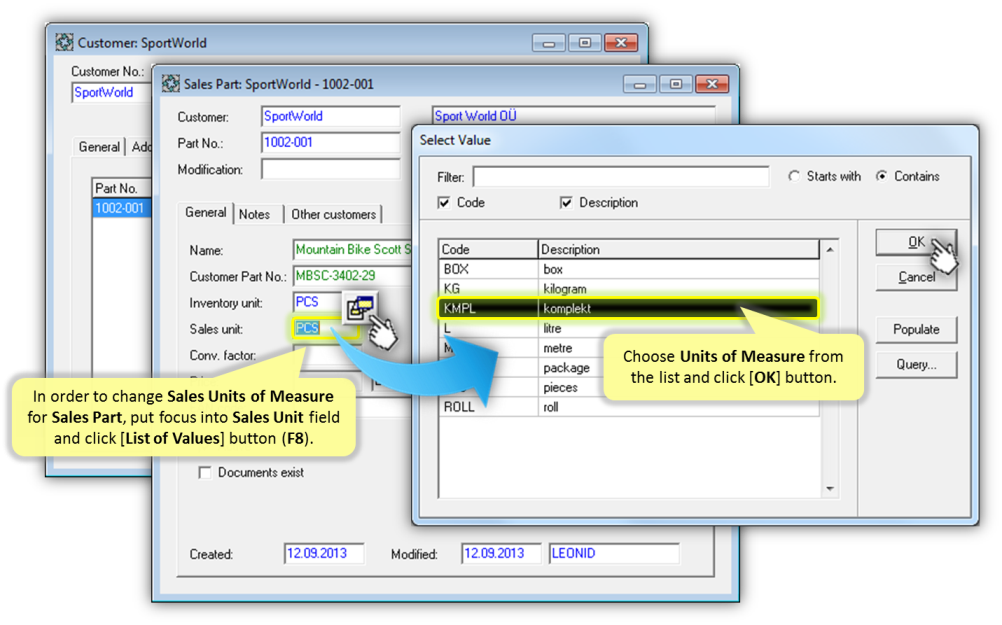The width and height of the screenshot is (1002, 625).
Task: Click the Created date field
Action: [x=324, y=553]
